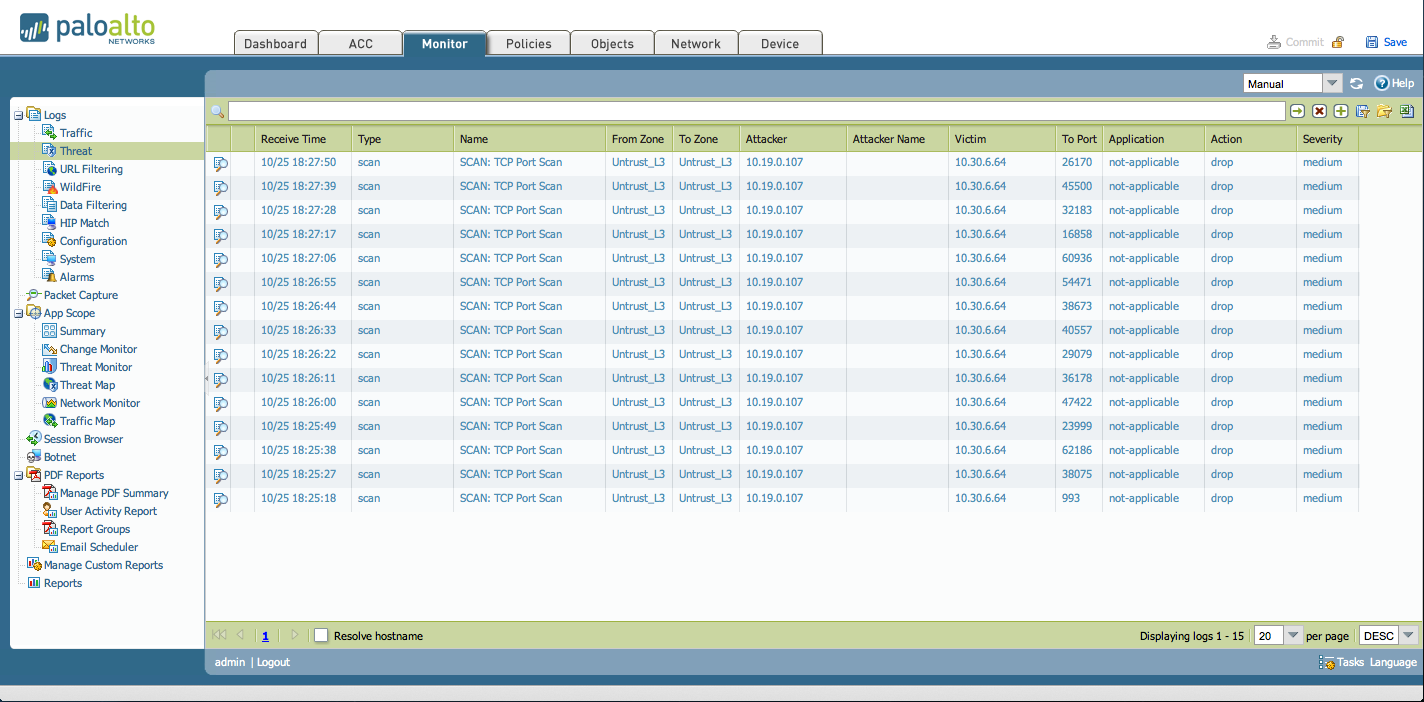Click the WildFire log icon in sidebar

pyautogui.click(x=50, y=187)
